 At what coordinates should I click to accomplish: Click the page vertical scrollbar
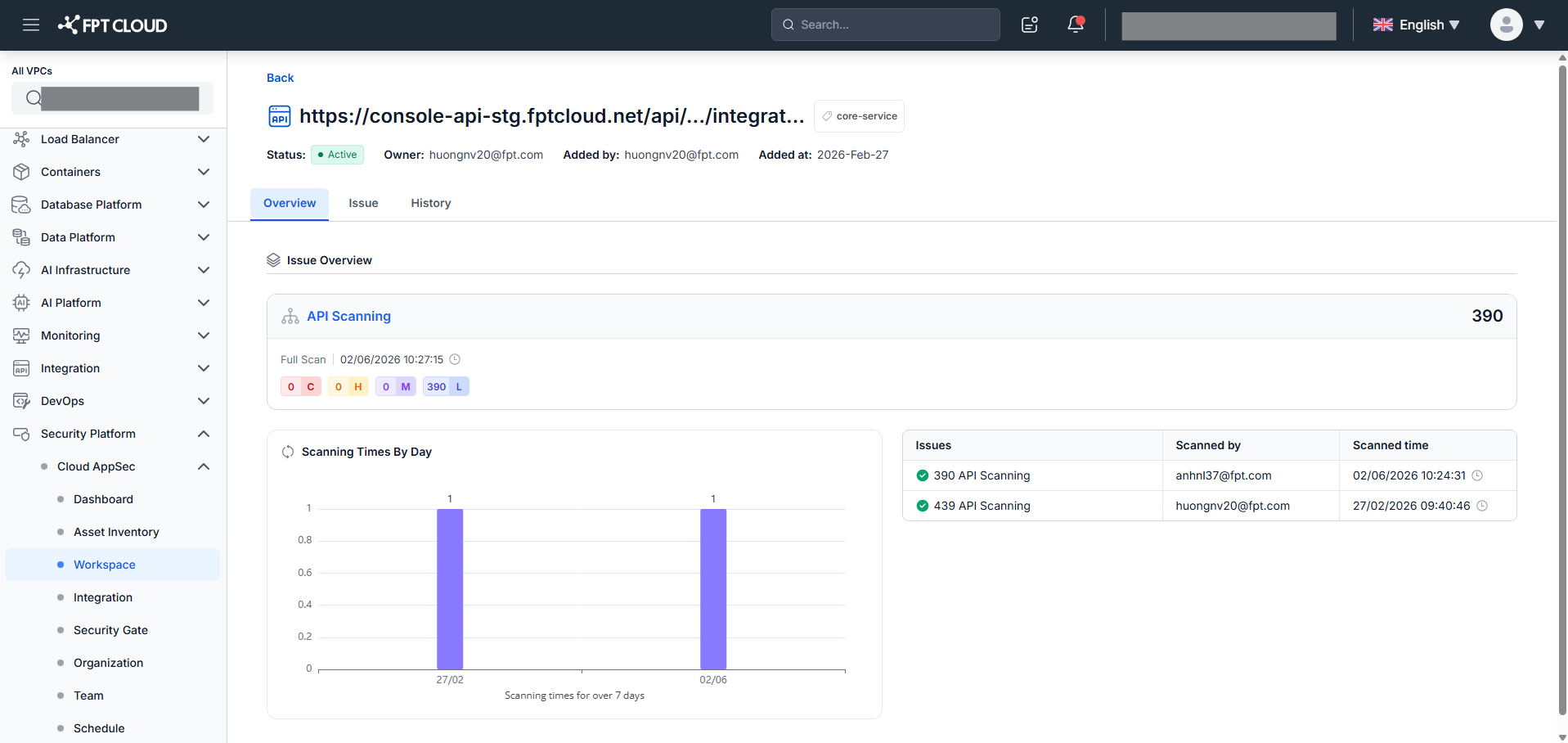pyautogui.click(x=1562, y=390)
